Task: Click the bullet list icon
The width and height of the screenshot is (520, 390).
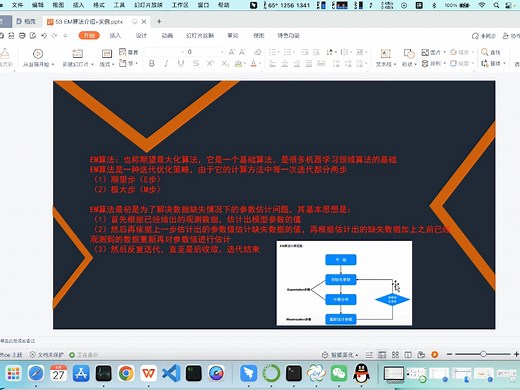Action: coord(272,52)
